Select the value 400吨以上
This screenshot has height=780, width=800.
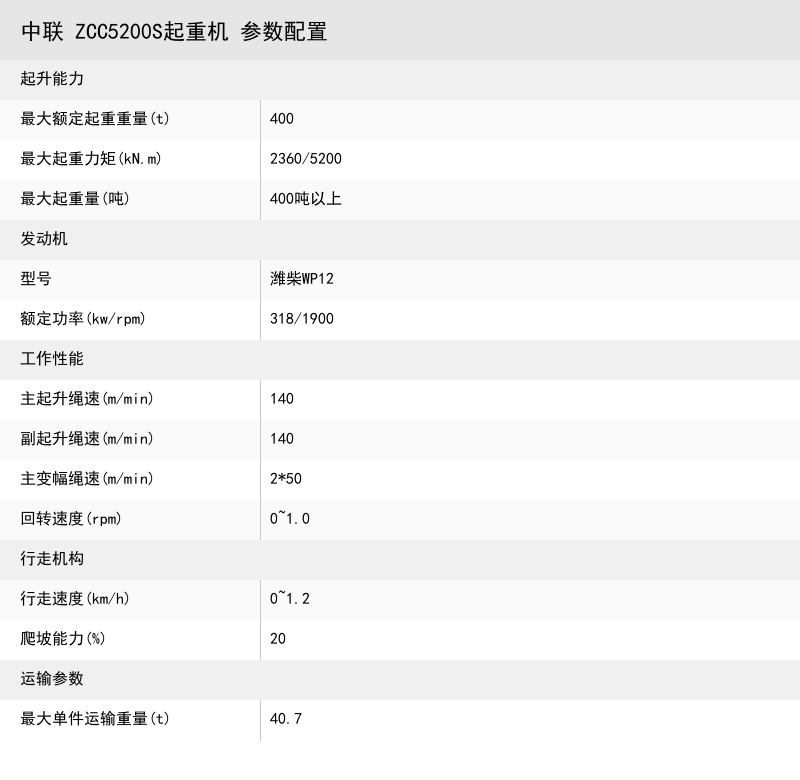point(306,198)
